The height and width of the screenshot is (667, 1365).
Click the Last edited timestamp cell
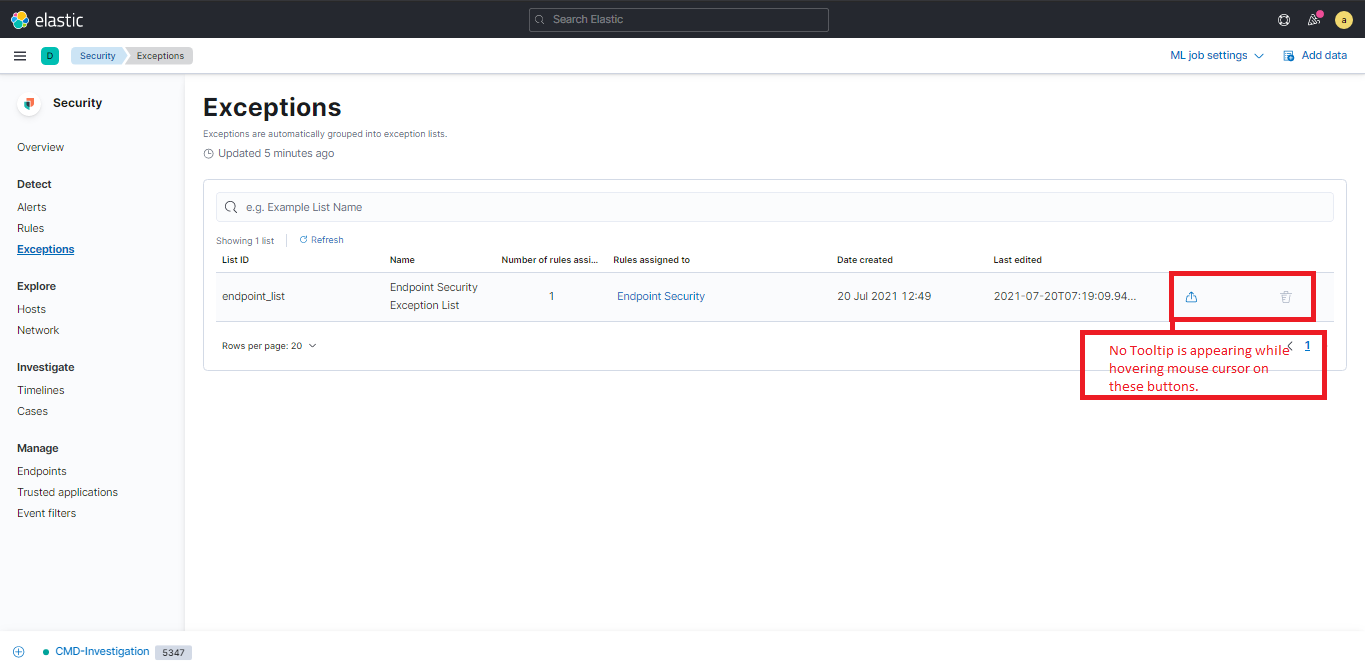[x=1065, y=296]
